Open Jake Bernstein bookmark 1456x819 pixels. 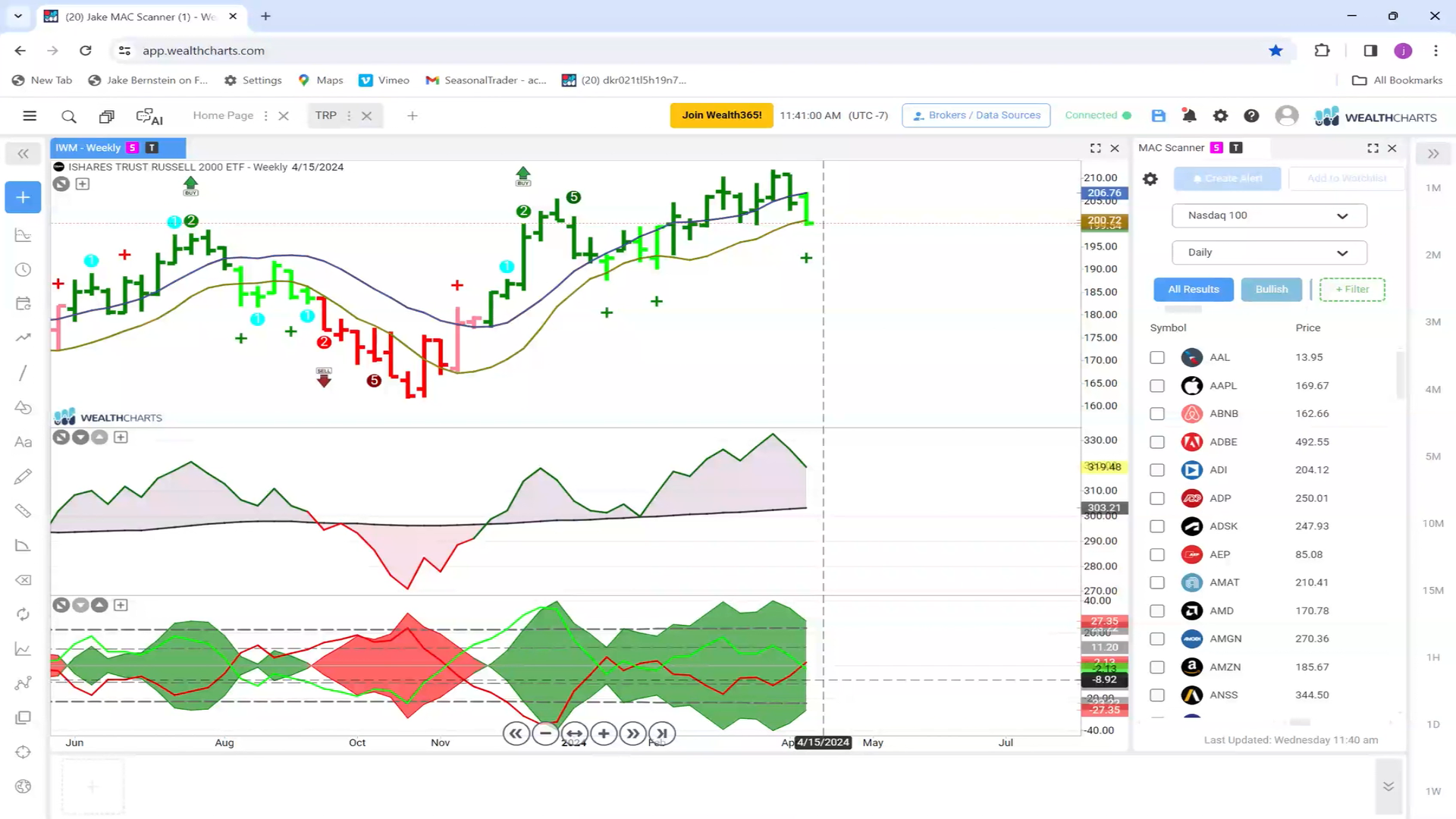[148, 80]
